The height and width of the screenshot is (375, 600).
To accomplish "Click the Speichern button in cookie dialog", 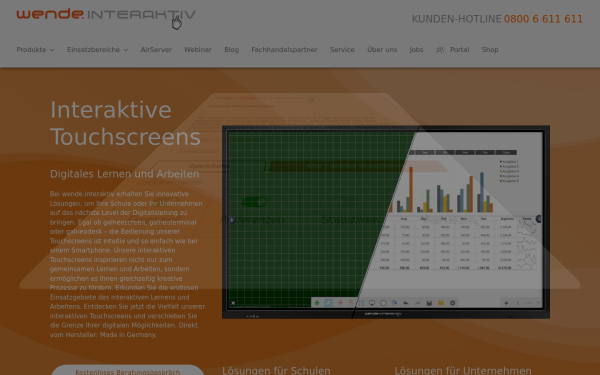I will [209, 166].
